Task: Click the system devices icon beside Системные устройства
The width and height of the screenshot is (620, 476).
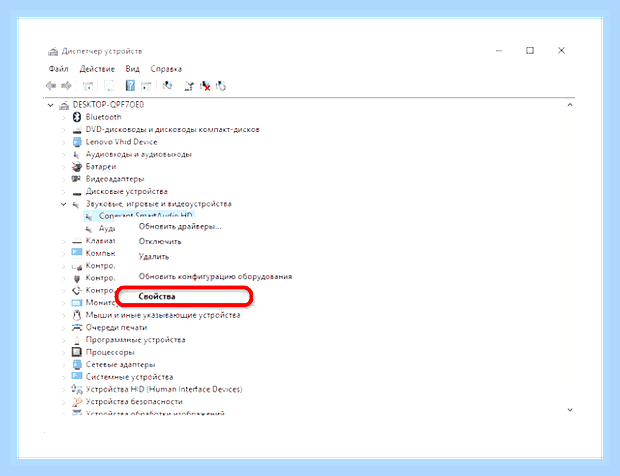Action: click(x=77, y=376)
